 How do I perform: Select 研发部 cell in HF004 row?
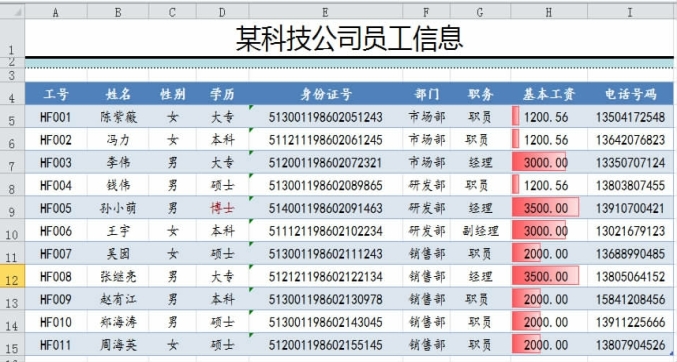point(426,185)
